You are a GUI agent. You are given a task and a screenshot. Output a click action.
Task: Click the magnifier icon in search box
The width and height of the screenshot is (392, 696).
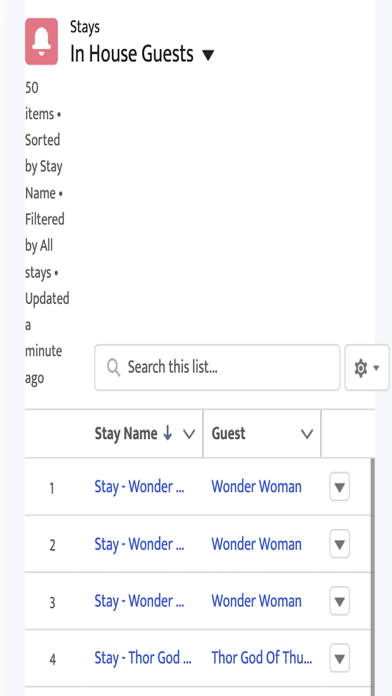pyautogui.click(x=114, y=368)
